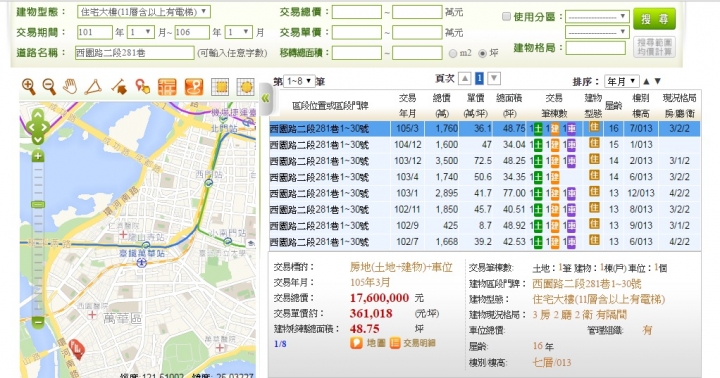The height and width of the screenshot is (378, 720).
Task: Select the 103/12 row priced 3,500
Action: (x=485, y=161)
